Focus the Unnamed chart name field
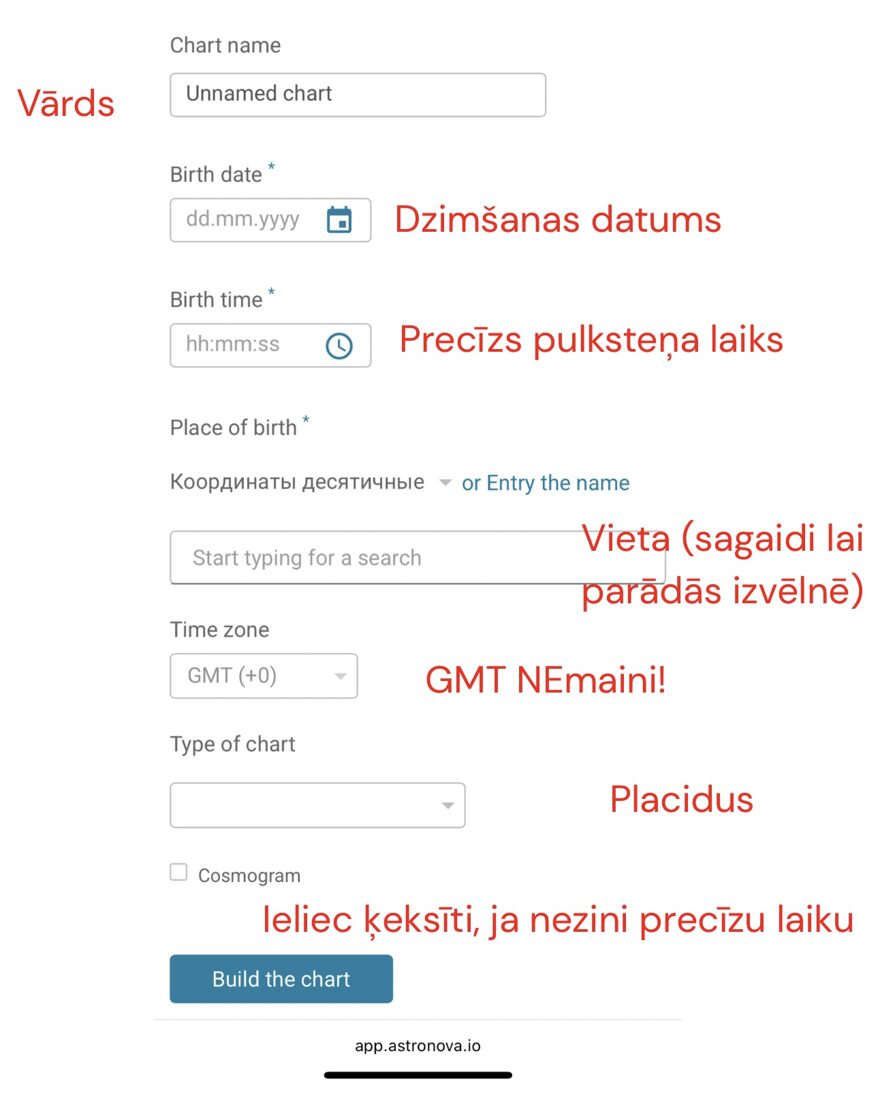The height and width of the screenshot is (1120, 878). pos(357,94)
